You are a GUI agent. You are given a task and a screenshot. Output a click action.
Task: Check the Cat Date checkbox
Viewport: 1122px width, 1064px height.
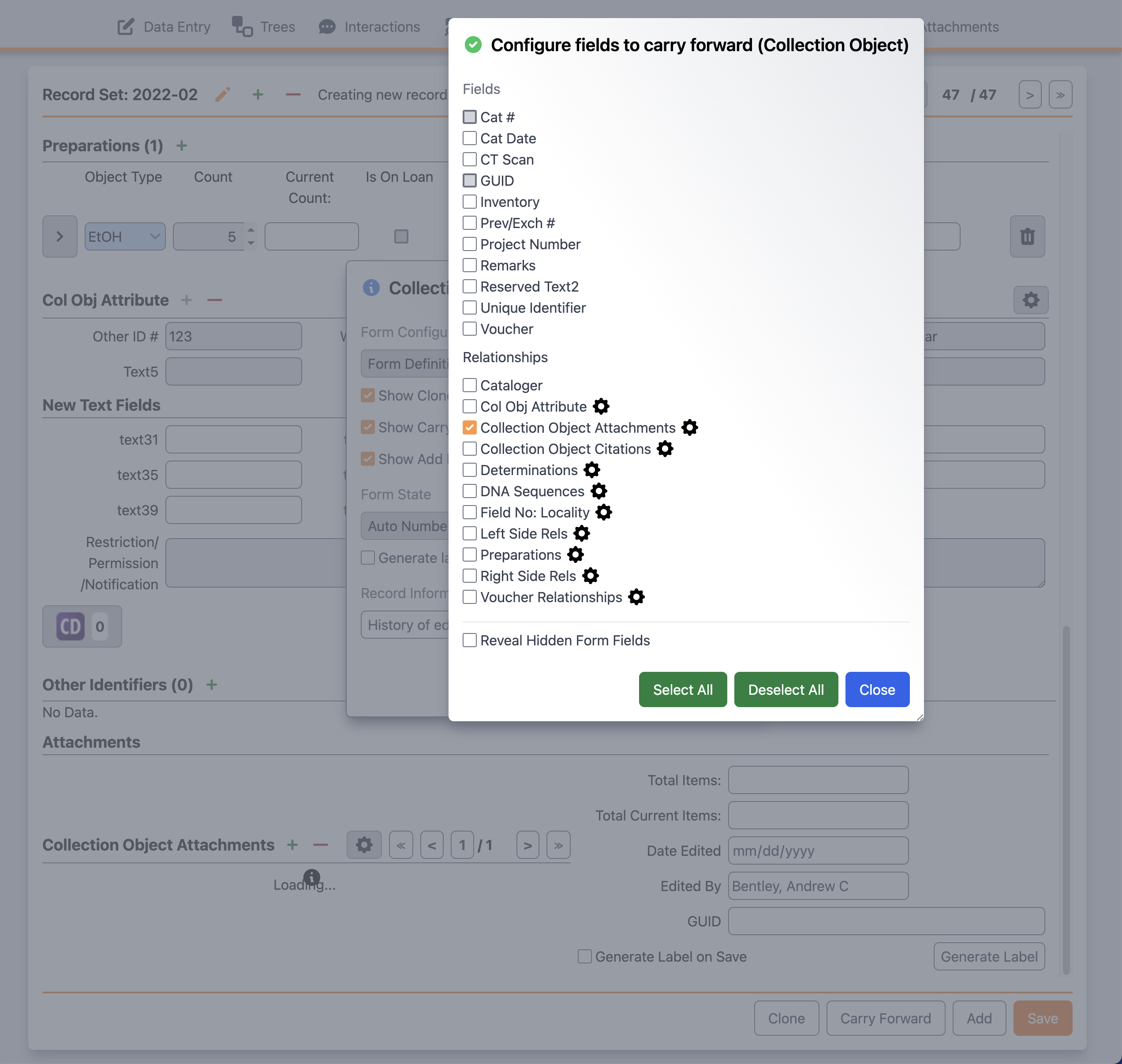(469, 138)
